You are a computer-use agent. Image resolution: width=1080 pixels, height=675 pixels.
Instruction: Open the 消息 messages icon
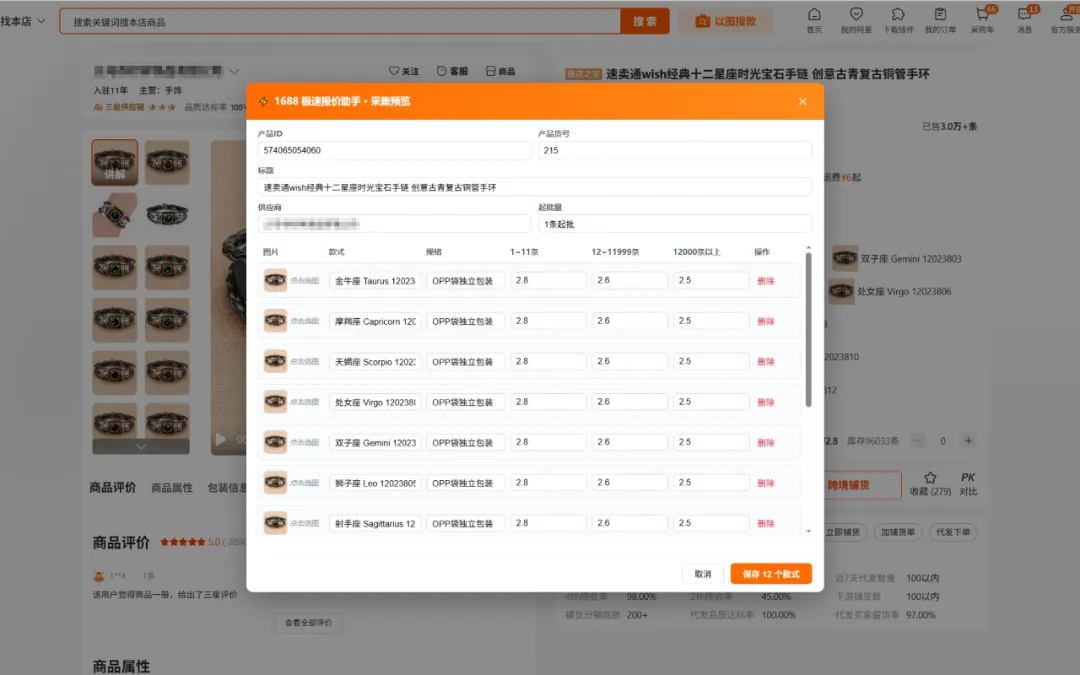click(1025, 20)
